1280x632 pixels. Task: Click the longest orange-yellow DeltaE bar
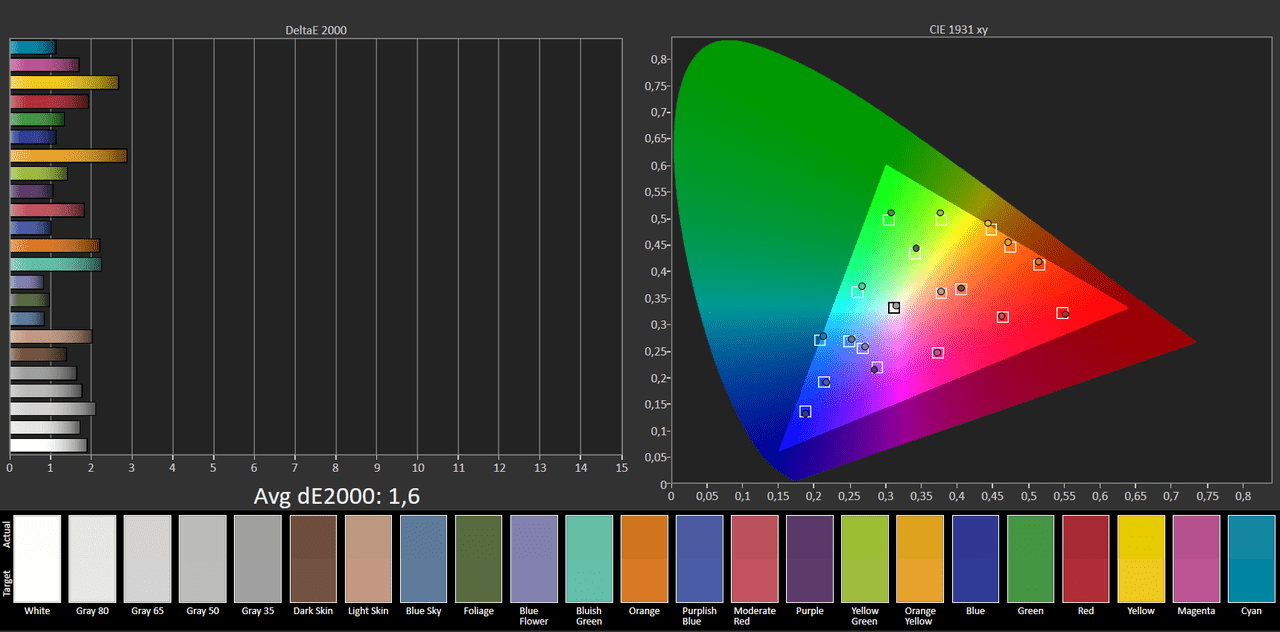(68, 155)
